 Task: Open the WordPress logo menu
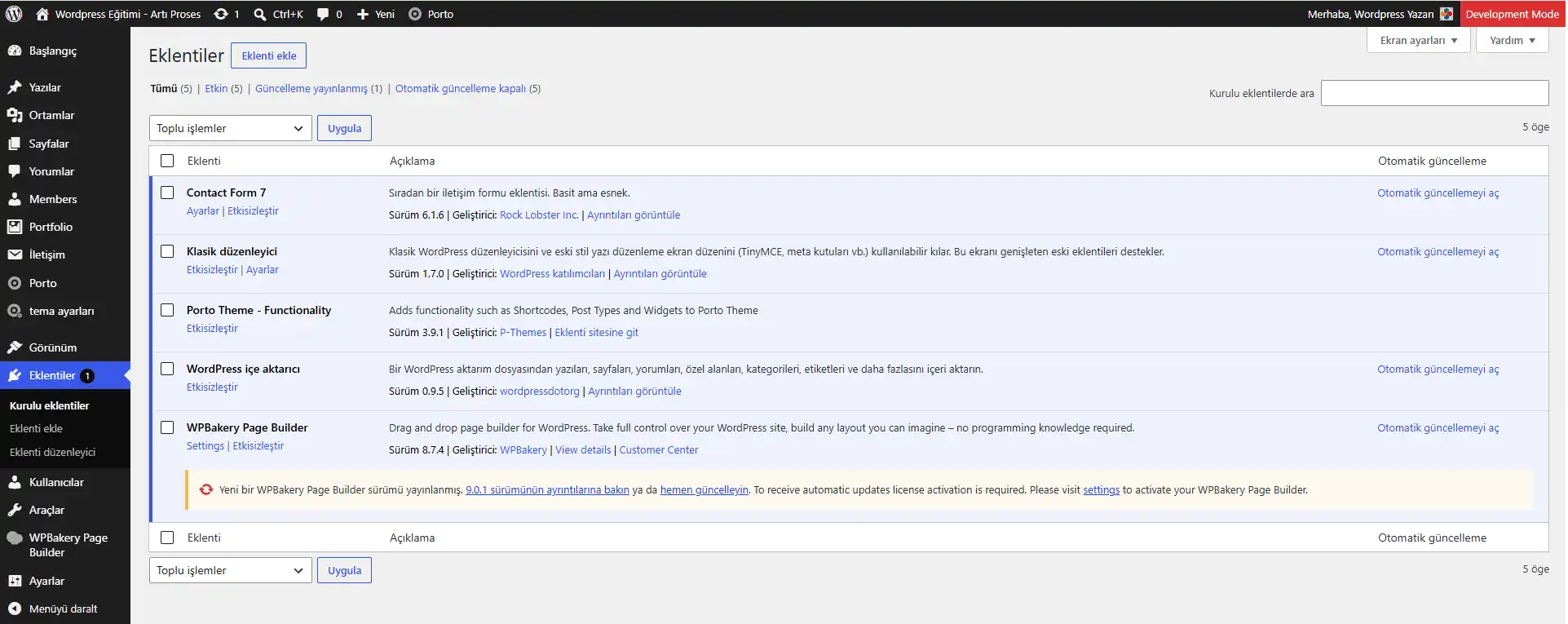click(x=14, y=14)
